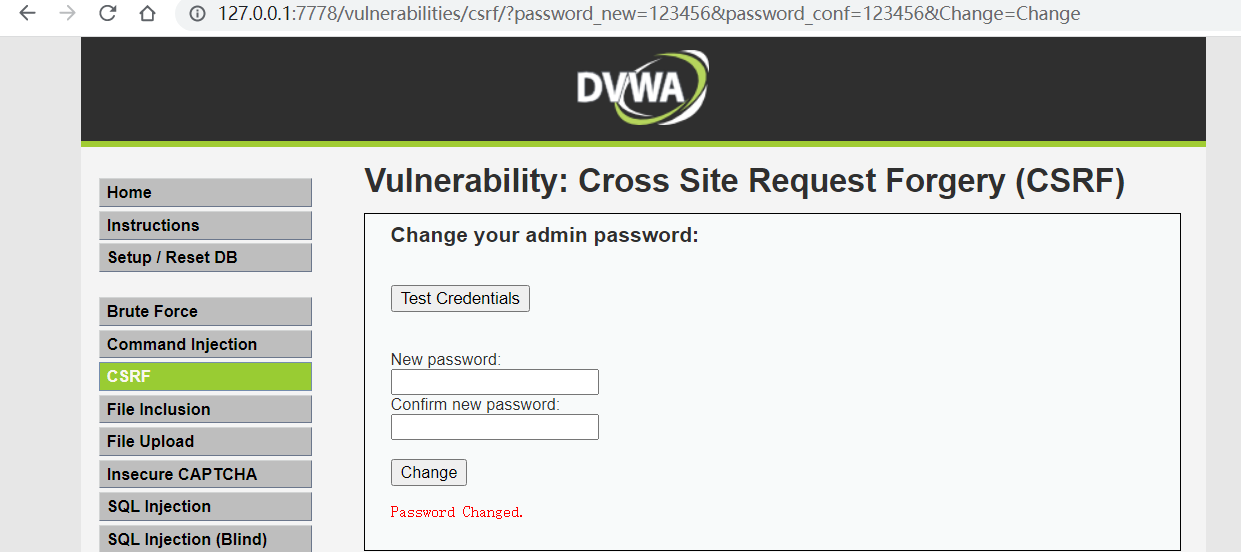Click the browser forward arrow
This screenshot has height=552, width=1241.
[x=67, y=14]
